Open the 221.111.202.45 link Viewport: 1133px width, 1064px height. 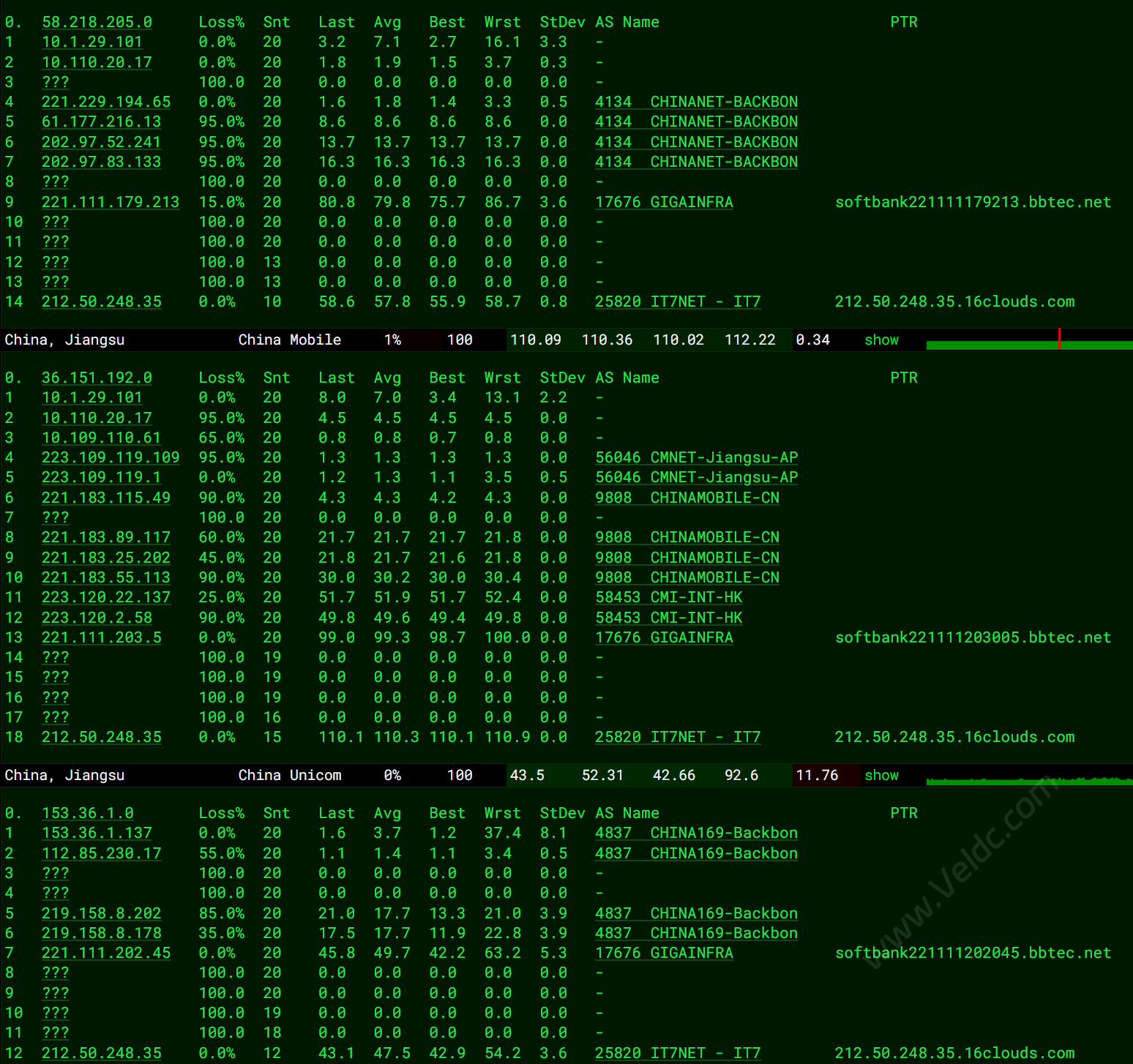pos(106,954)
